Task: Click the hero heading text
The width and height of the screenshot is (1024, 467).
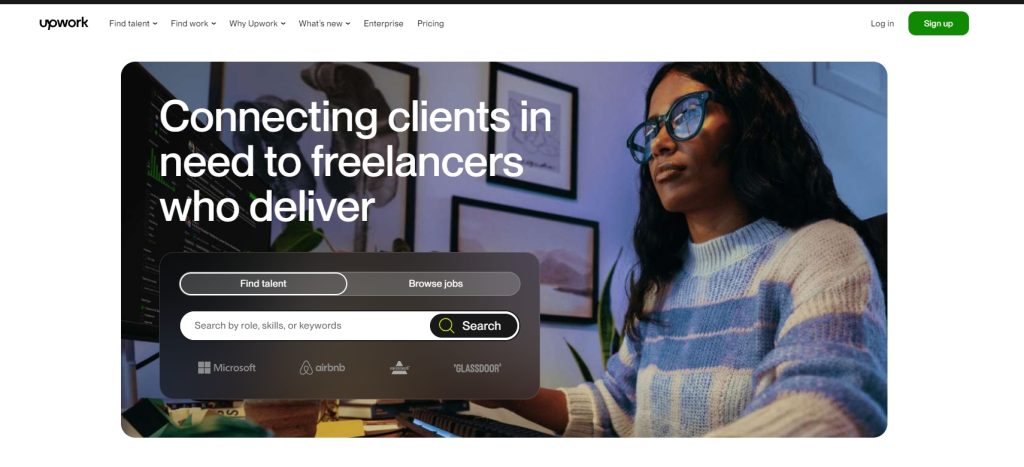Action: click(355, 161)
